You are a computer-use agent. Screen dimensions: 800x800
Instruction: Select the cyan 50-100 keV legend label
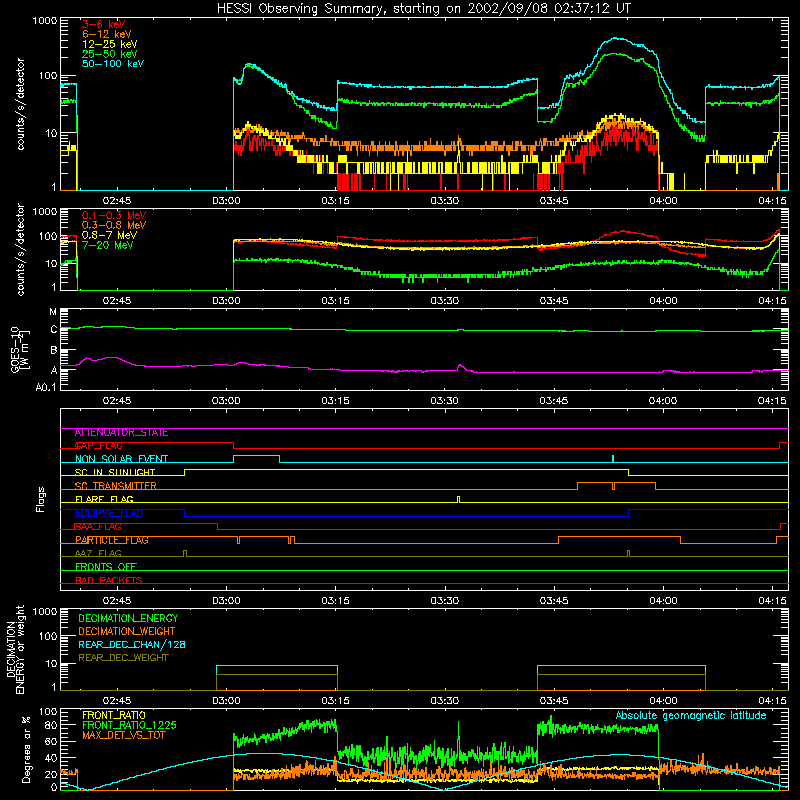click(112, 63)
